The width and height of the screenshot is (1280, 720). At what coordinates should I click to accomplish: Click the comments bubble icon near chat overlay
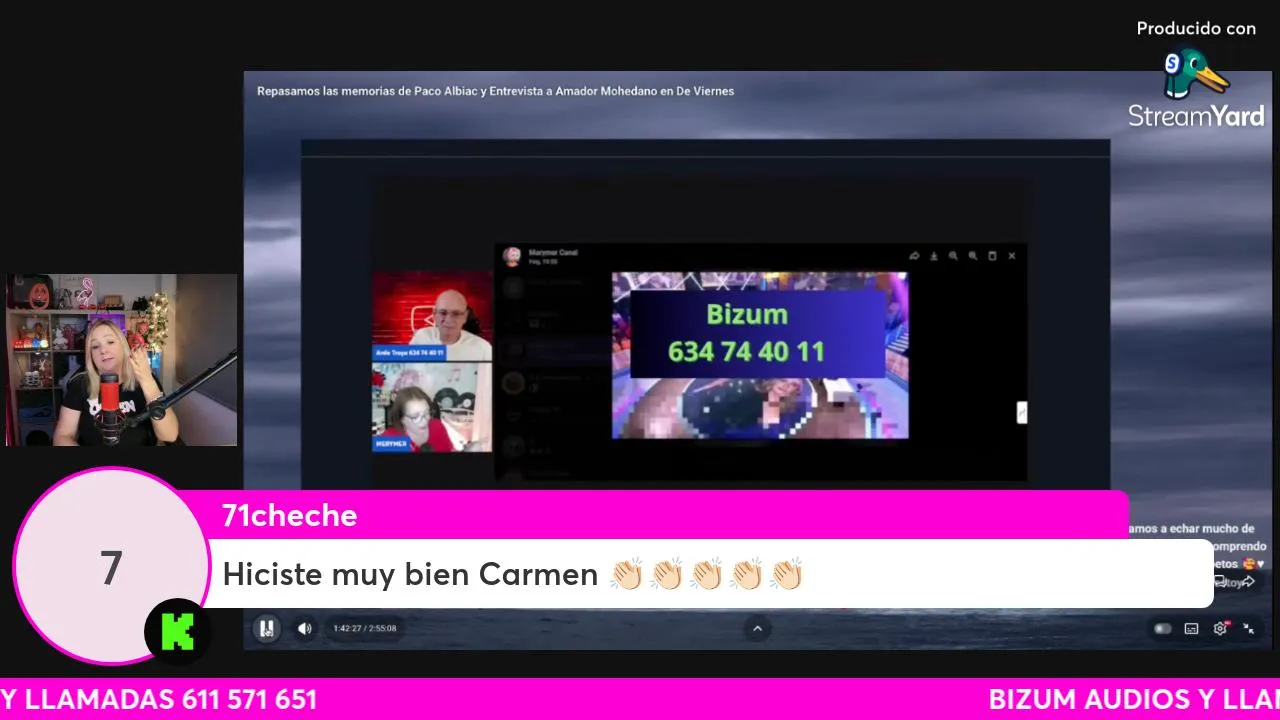point(1221,581)
